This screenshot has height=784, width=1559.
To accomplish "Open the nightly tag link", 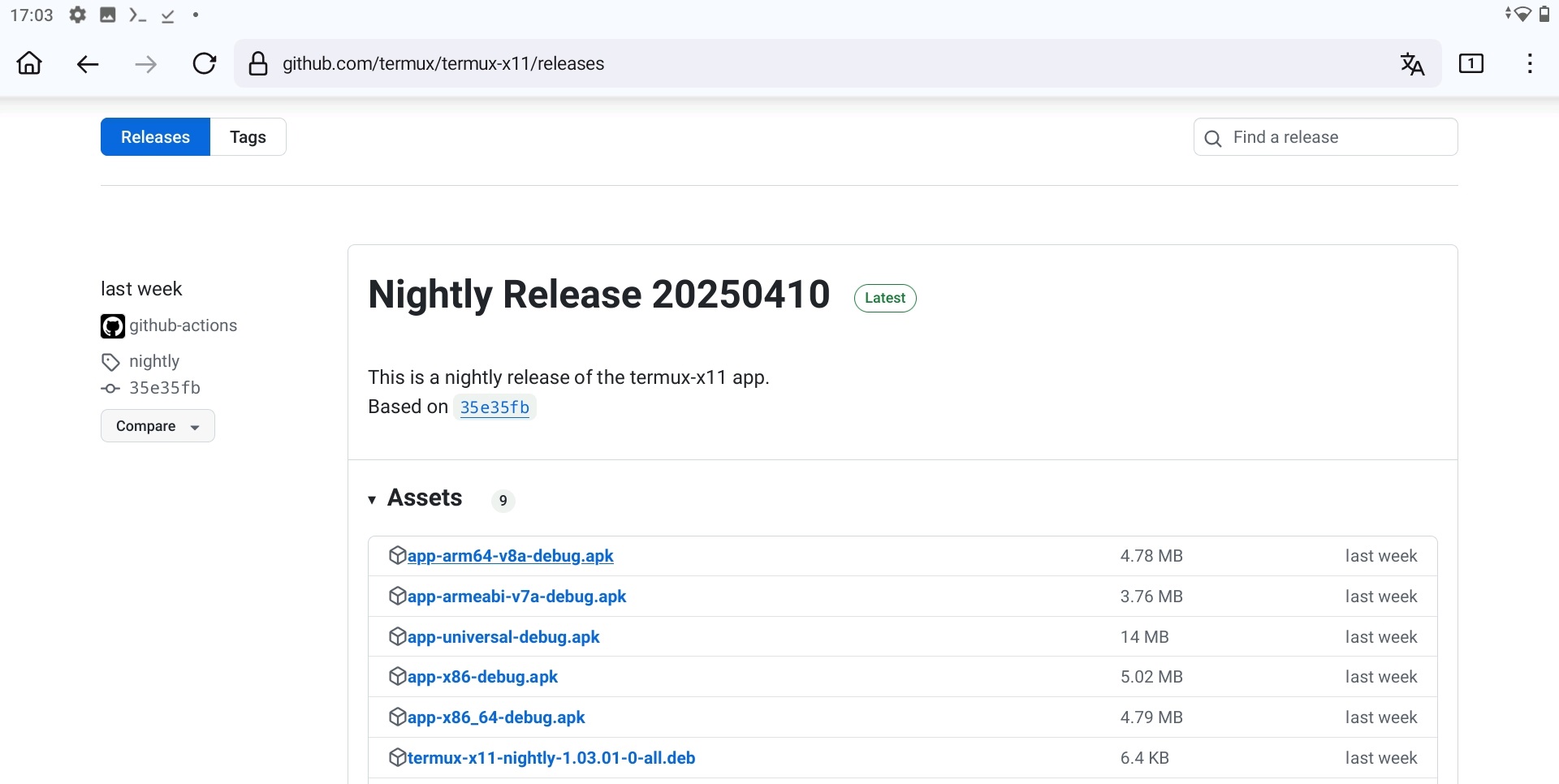I will [154, 361].
